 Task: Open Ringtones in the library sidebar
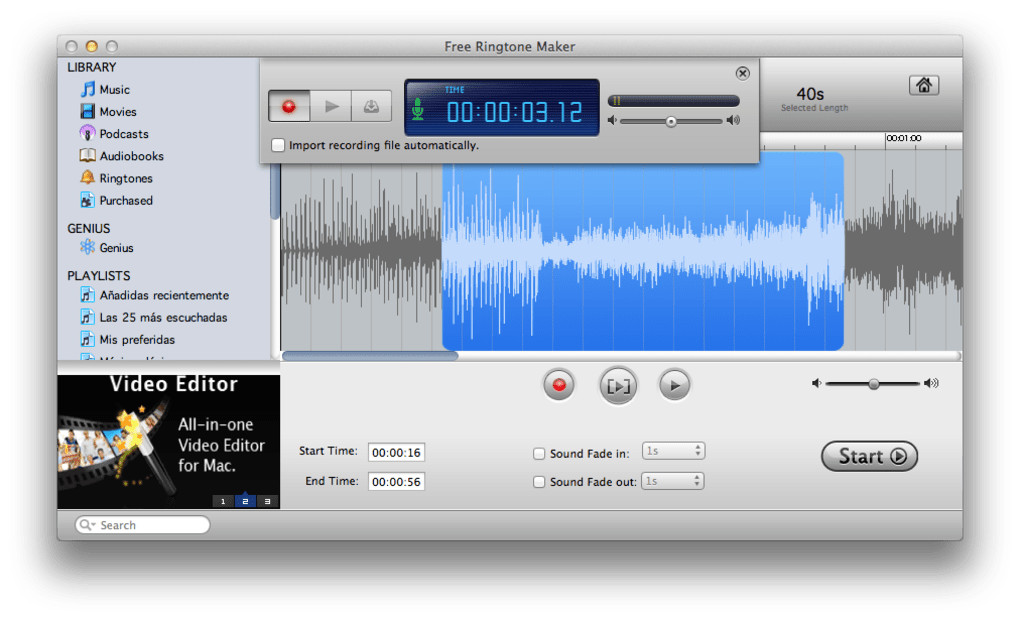125,178
